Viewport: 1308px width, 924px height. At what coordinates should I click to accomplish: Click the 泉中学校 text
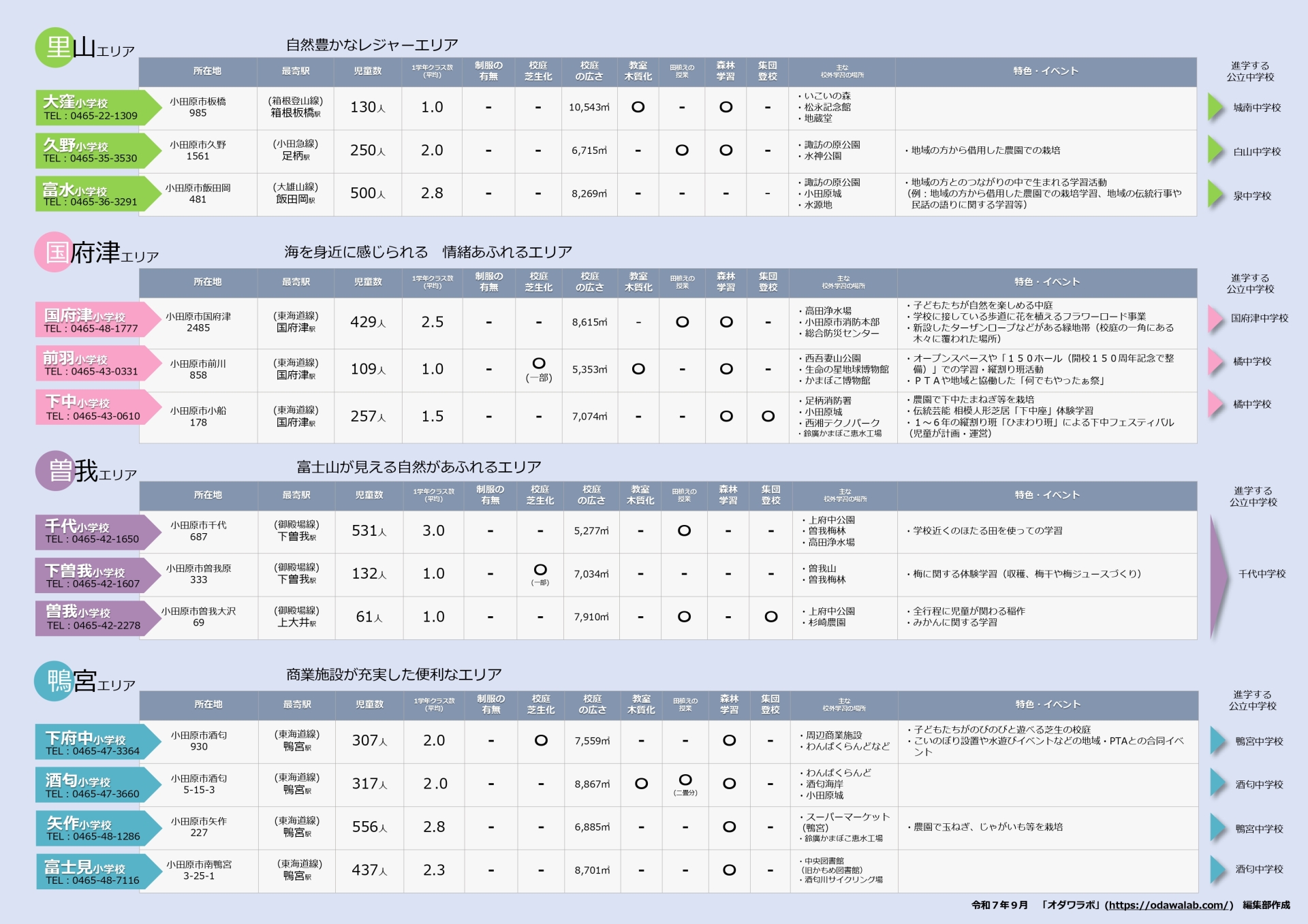point(1252,196)
